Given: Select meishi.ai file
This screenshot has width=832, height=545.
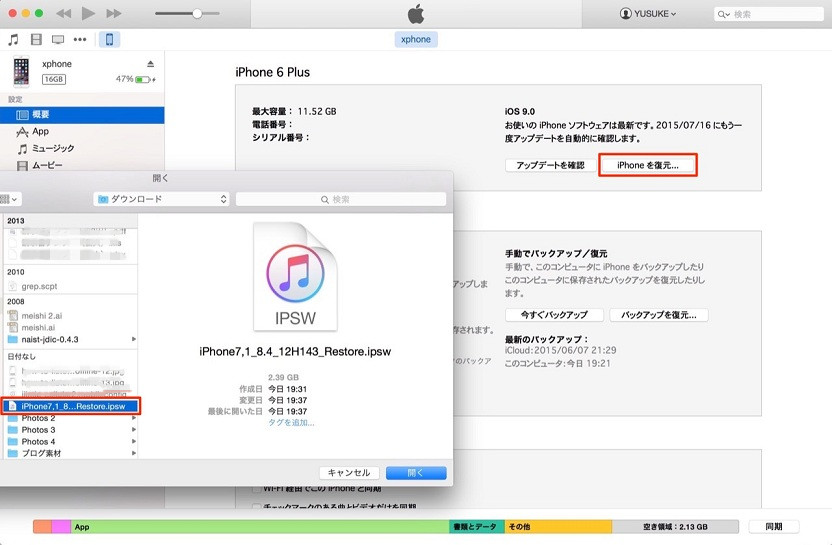Looking at the screenshot, I should point(70,327).
